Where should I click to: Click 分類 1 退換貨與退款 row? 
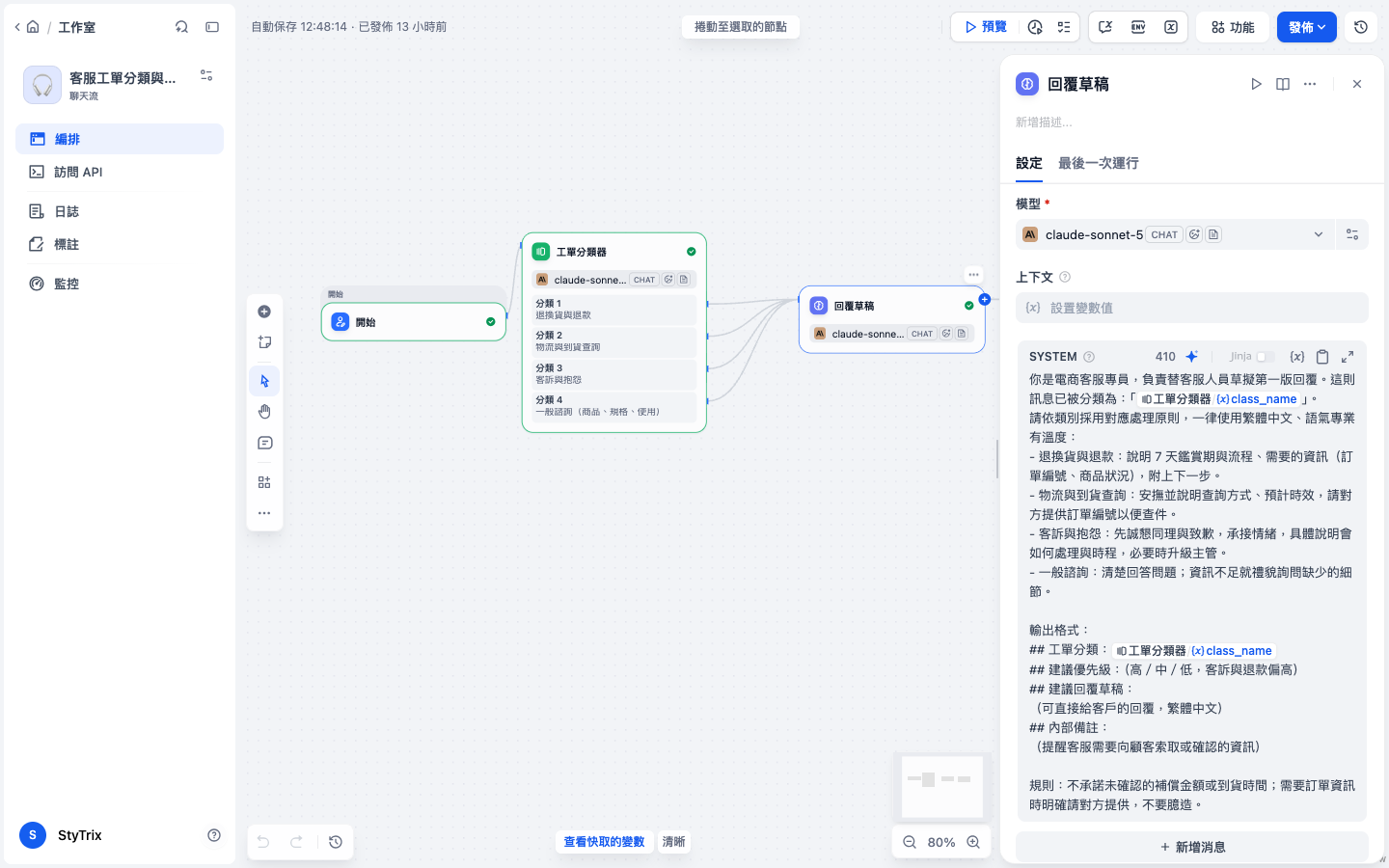coord(613,309)
